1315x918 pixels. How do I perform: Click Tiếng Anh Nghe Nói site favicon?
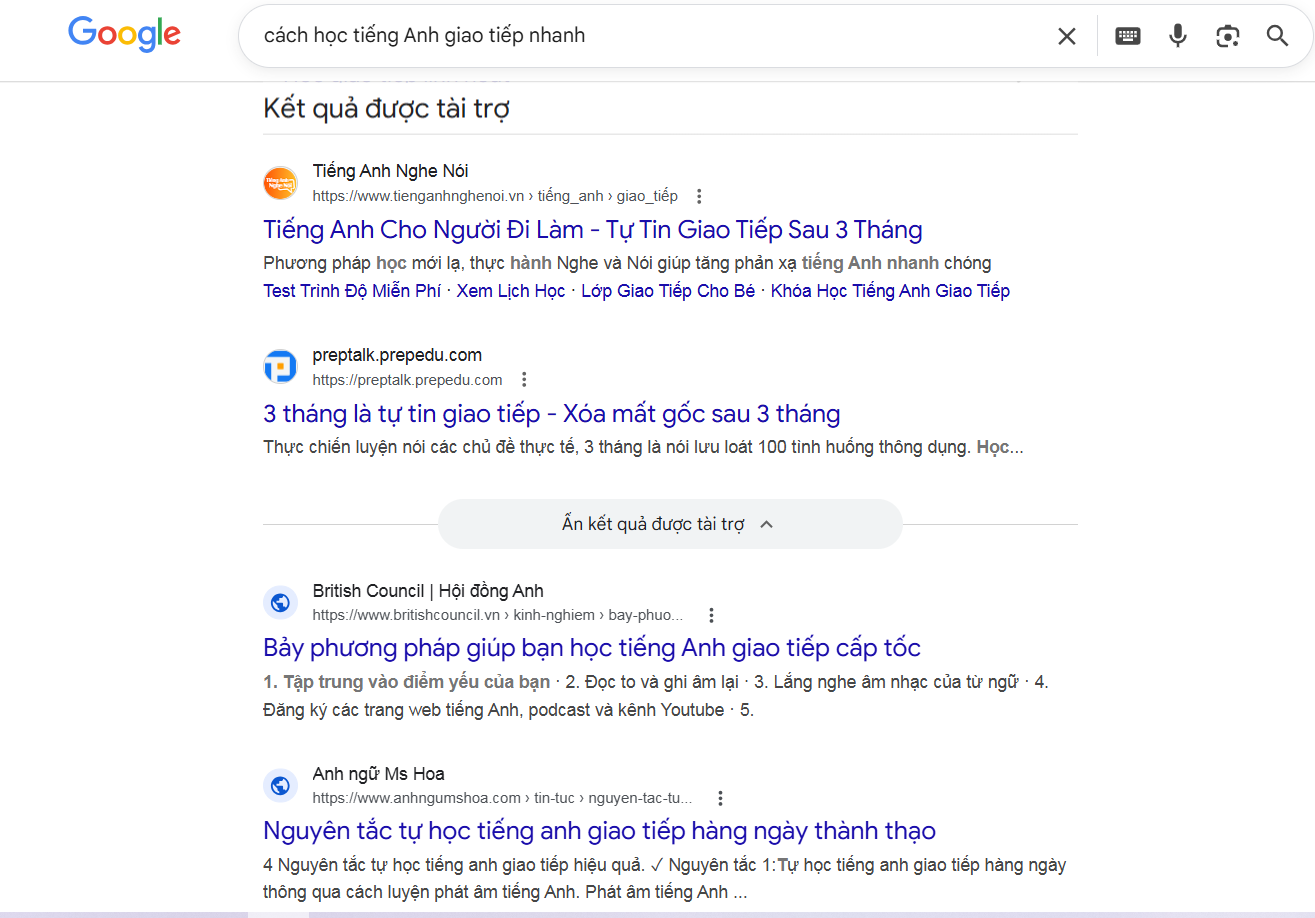coord(280,183)
